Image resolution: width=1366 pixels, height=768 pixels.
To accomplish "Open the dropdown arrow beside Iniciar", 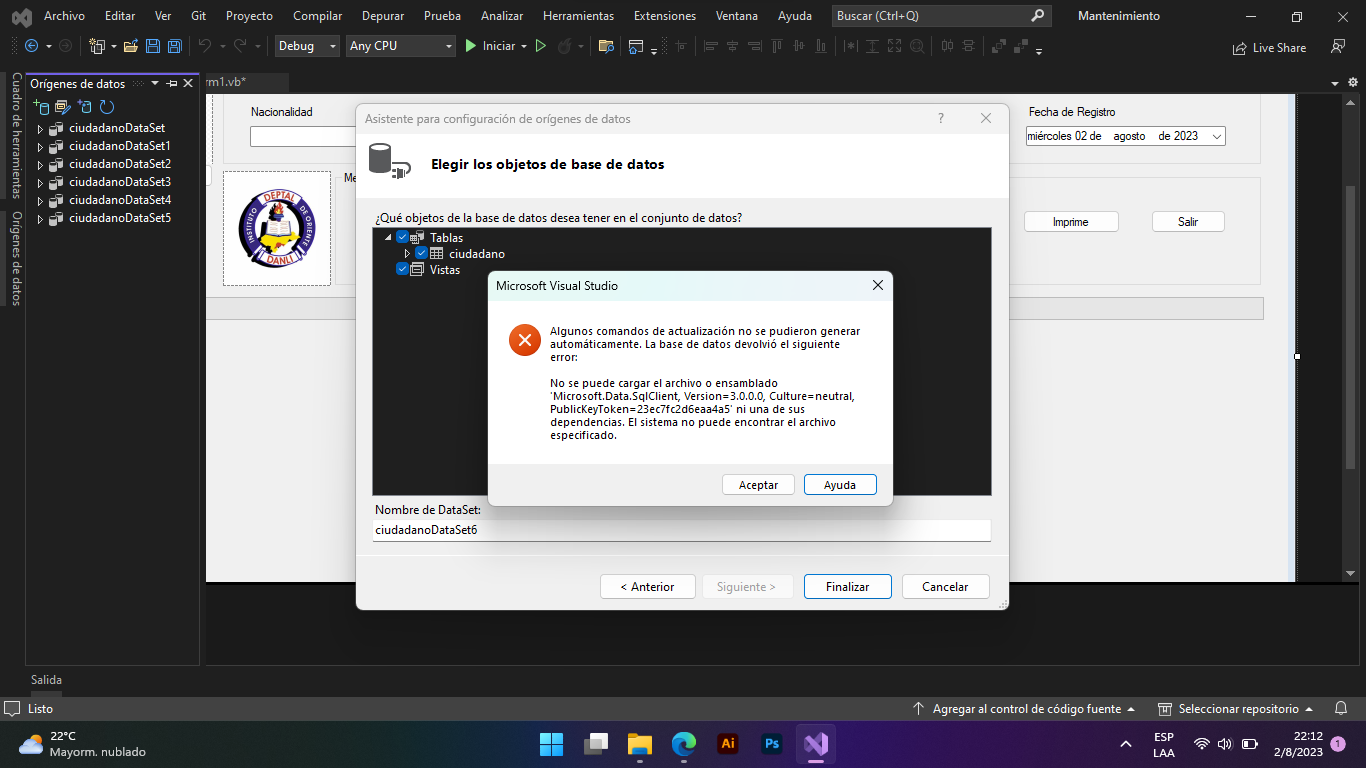I will click(x=523, y=46).
